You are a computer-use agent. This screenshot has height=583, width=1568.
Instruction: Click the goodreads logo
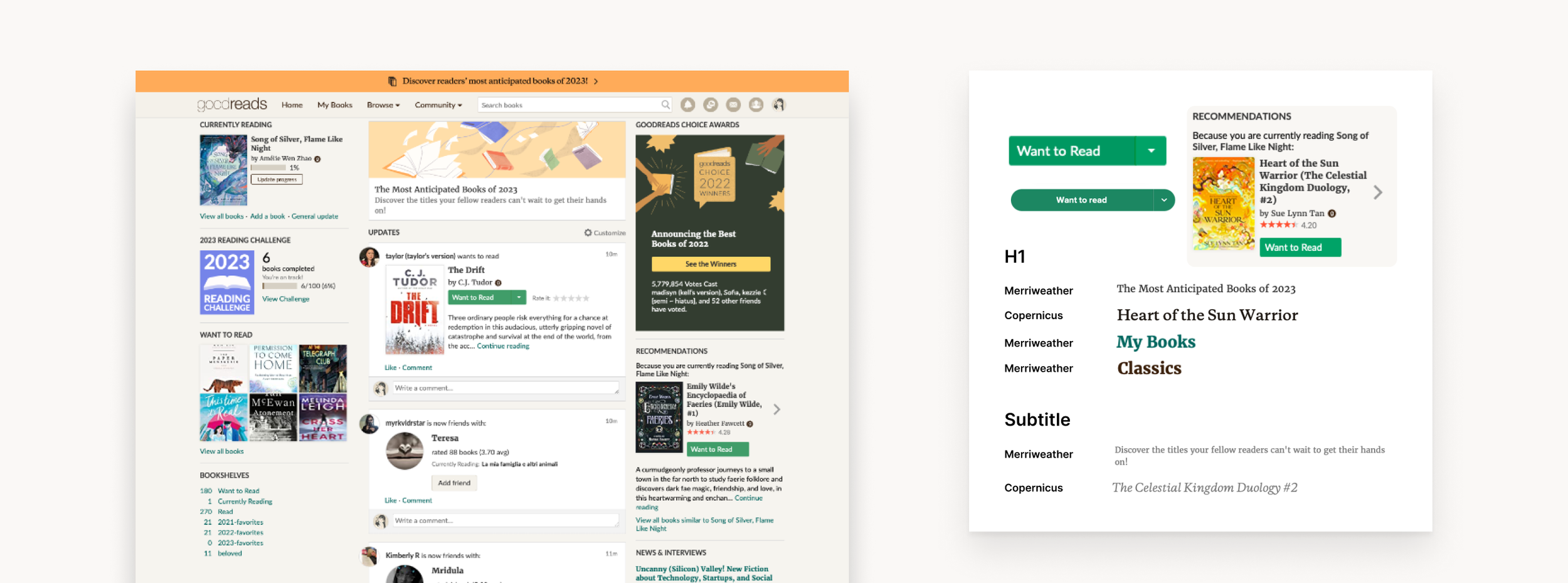pyautogui.click(x=232, y=104)
